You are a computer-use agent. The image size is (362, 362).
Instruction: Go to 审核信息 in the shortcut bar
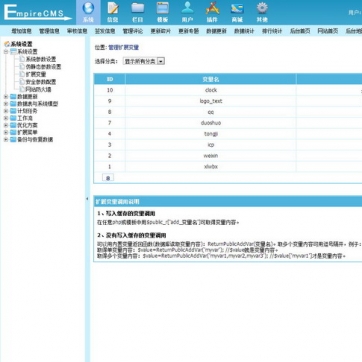click(77, 31)
